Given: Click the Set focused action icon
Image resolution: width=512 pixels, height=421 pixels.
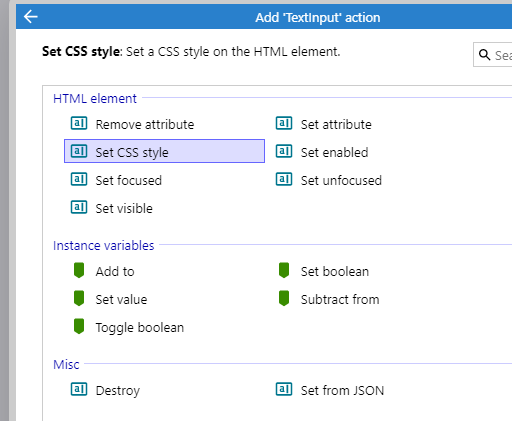Looking at the screenshot, I should (x=79, y=179).
